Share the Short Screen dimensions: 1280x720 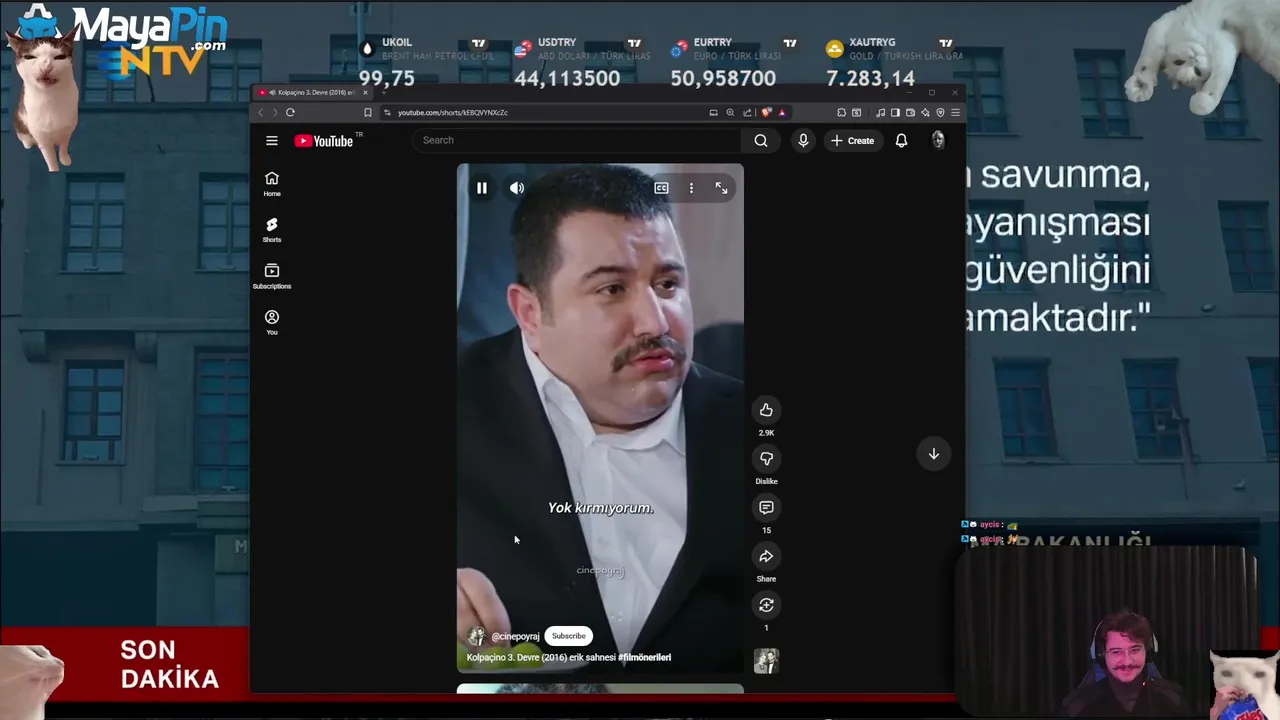tap(766, 556)
